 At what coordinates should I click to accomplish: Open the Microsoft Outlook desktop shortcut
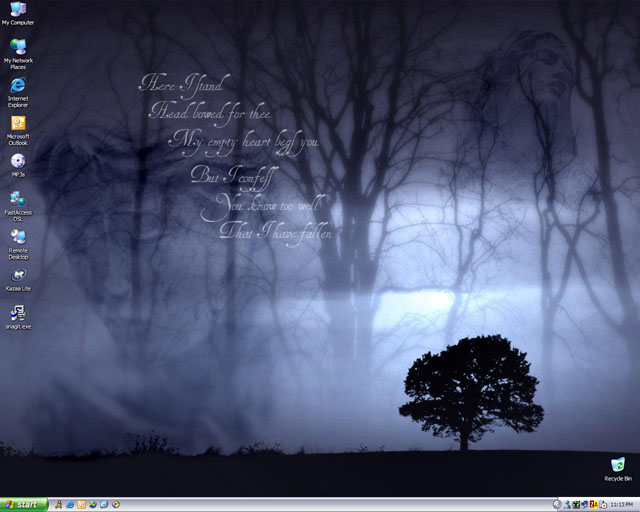pyautogui.click(x=18, y=131)
